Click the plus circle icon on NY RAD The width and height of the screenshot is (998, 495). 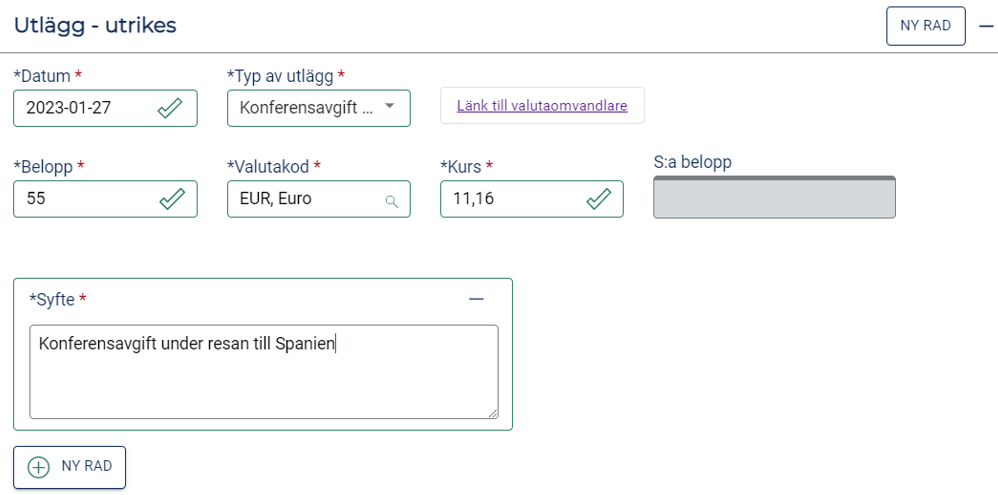(x=39, y=467)
